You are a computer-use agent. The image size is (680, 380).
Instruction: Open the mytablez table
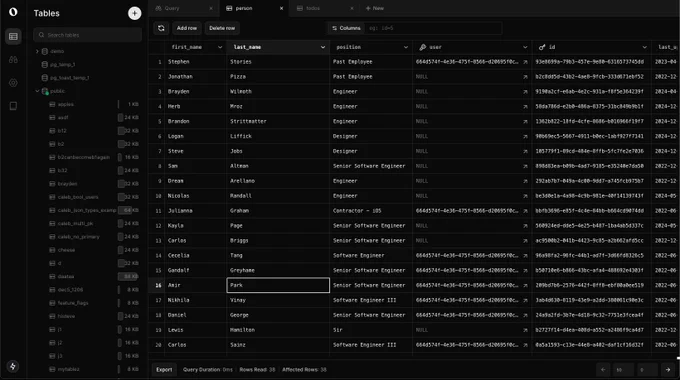click(x=69, y=370)
